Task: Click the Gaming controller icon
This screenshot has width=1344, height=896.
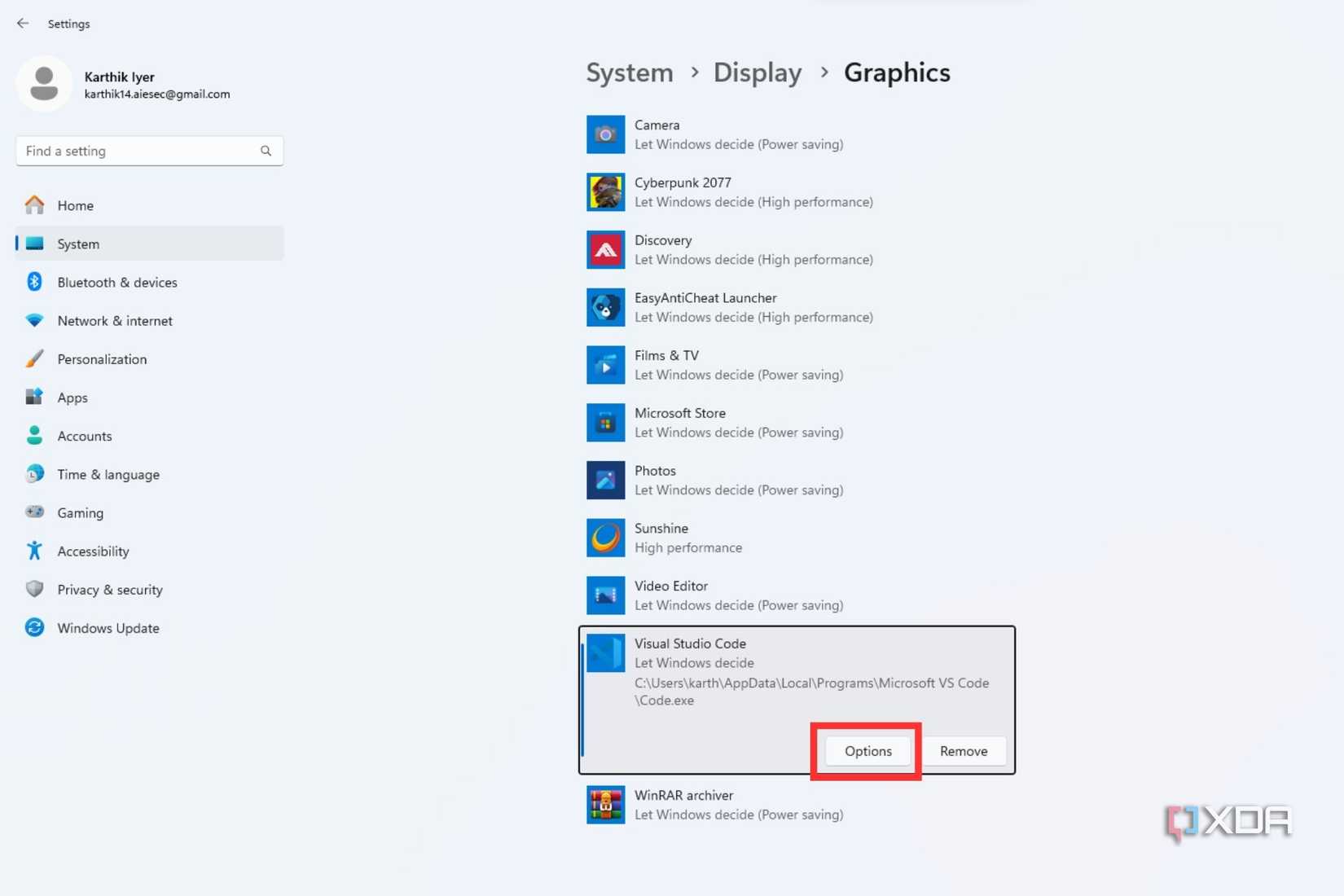Action: (34, 512)
